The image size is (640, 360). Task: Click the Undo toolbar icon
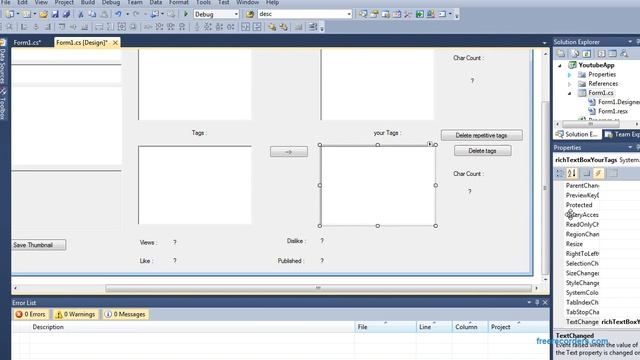[118, 14]
